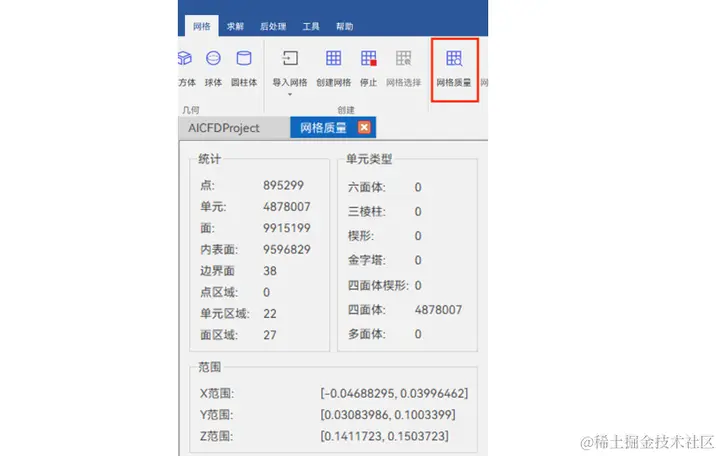Click the 六面体 label in 单元类型

[366, 187]
